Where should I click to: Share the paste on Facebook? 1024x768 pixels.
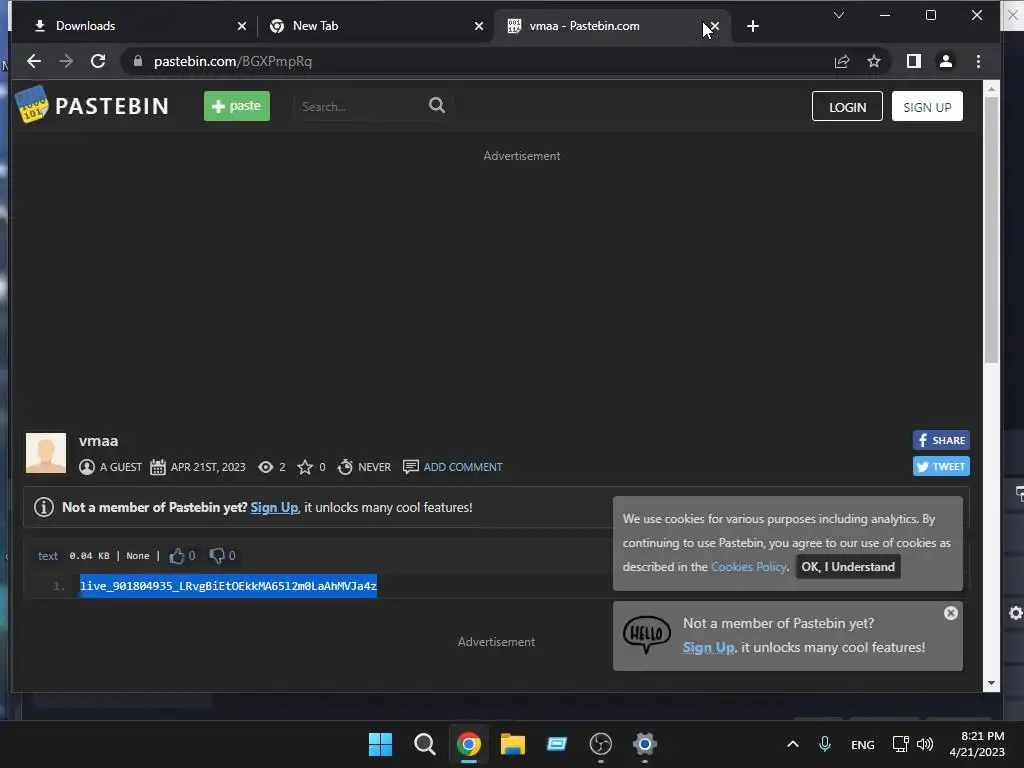click(x=941, y=440)
